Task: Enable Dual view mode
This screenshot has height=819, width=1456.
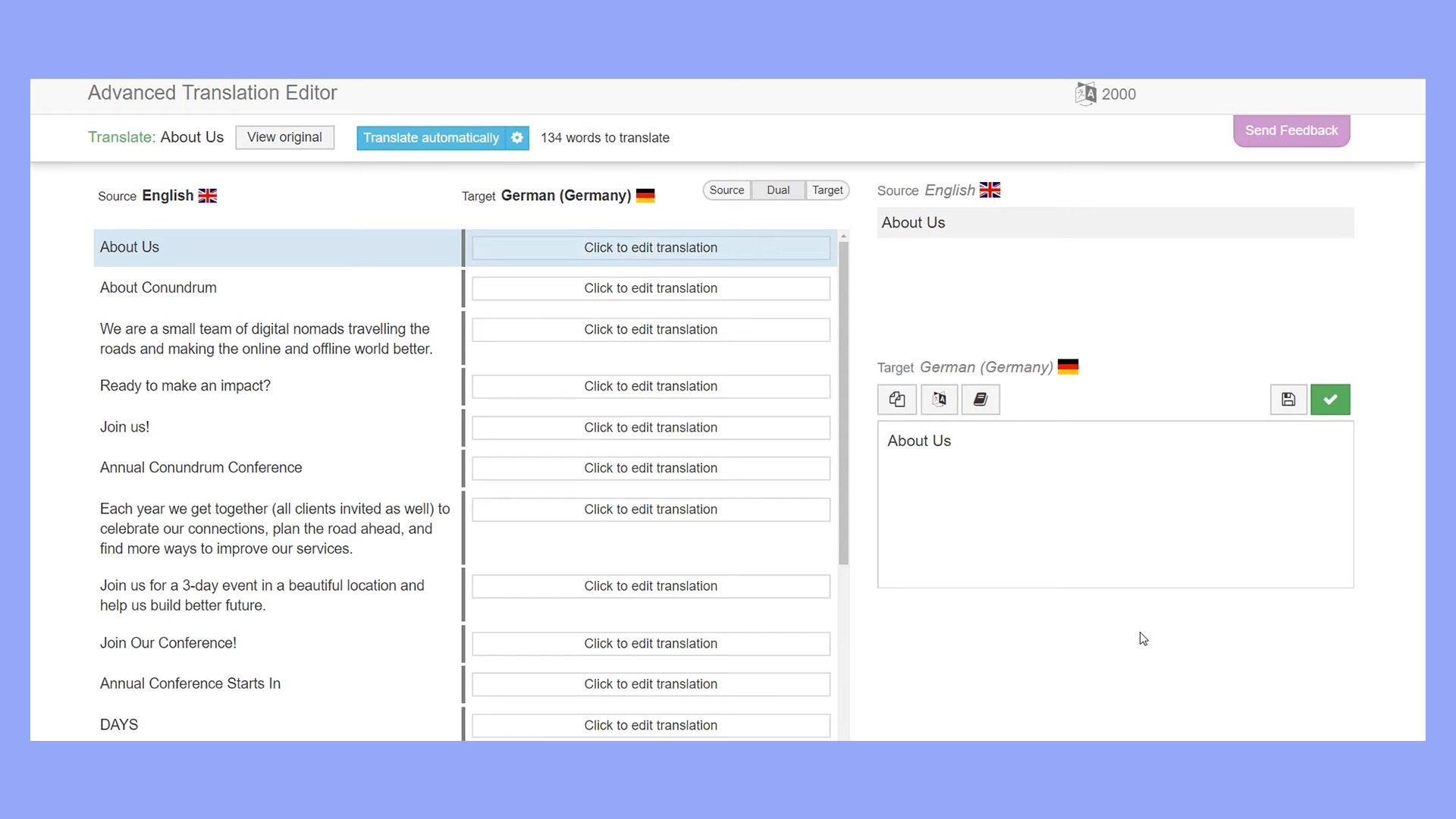Action: click(778, 190)
